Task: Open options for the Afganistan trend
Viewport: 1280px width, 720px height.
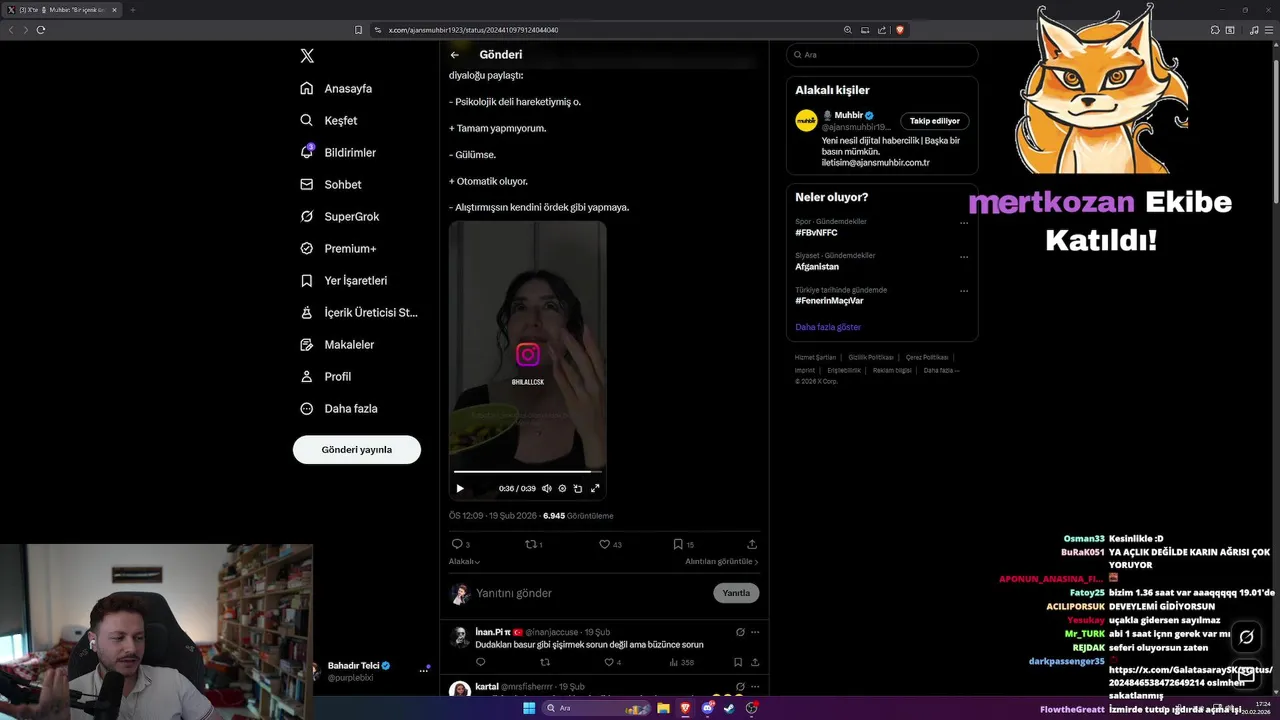Action: tap(964, 257)
